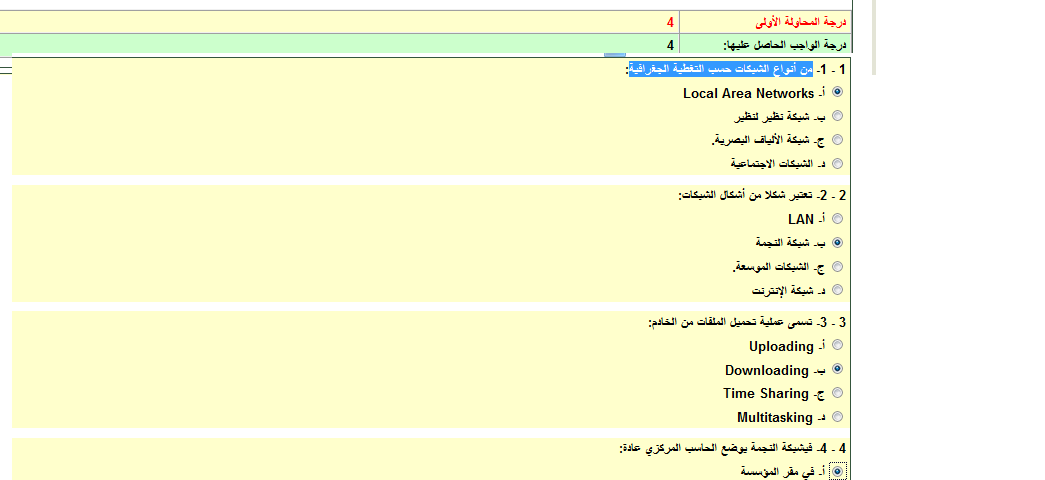This screenshot has height=480, width=1045.
Task: Select radio option 'الشبكات الموسعة'
Action: 837,266
